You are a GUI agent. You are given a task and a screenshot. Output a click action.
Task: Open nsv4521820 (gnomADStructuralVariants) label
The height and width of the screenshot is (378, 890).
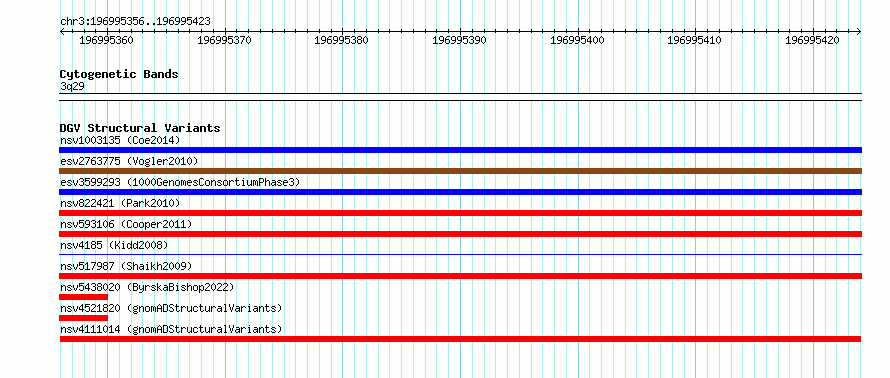(x=171, y=308)
